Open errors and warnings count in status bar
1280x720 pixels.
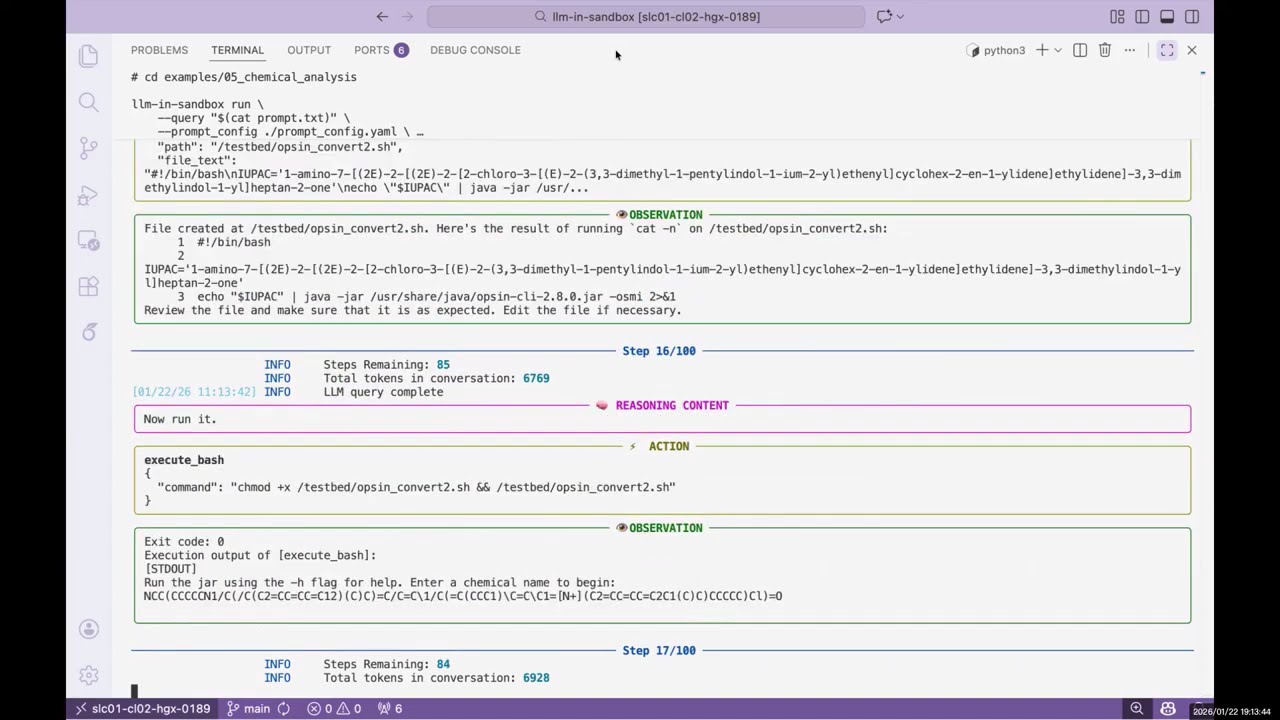(334, 708)
